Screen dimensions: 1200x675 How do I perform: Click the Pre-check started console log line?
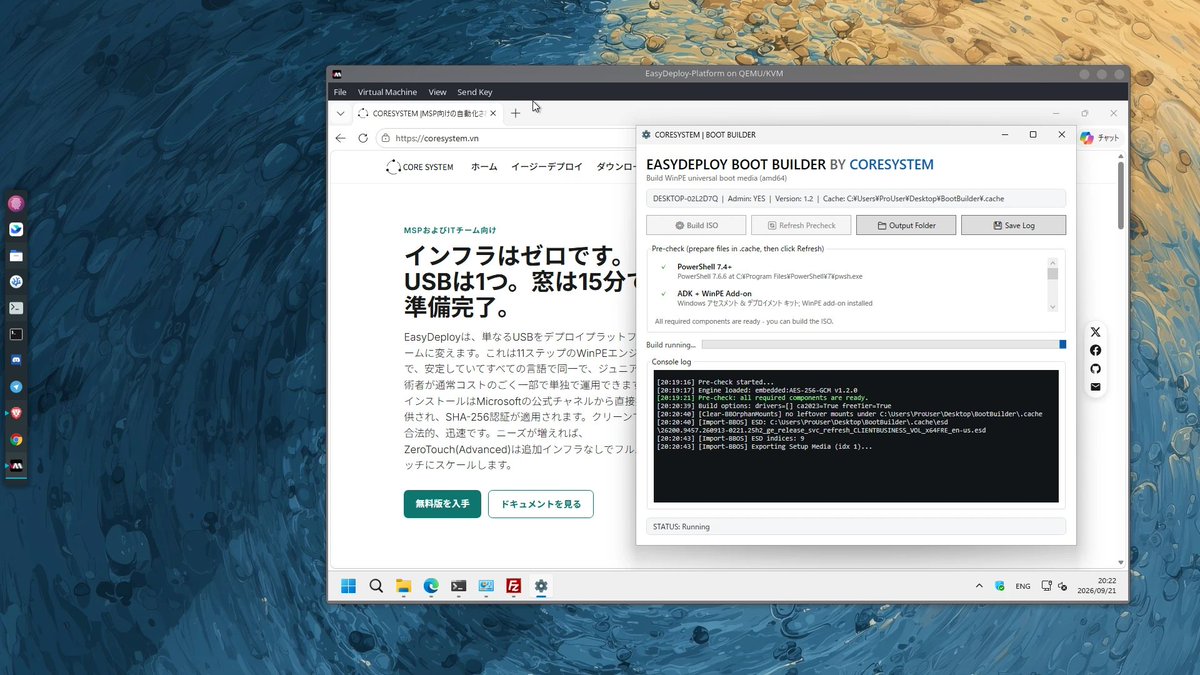pos(715,382)
